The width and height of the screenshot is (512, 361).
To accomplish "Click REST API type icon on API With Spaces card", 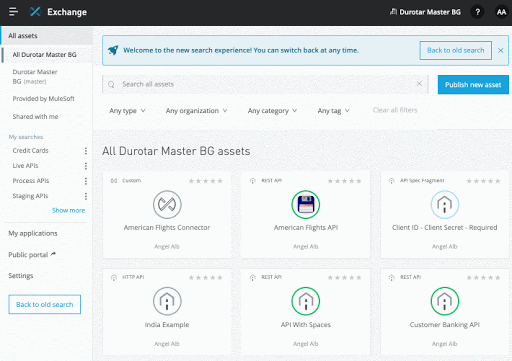I will pyautogui.click(x=253, y=277).
